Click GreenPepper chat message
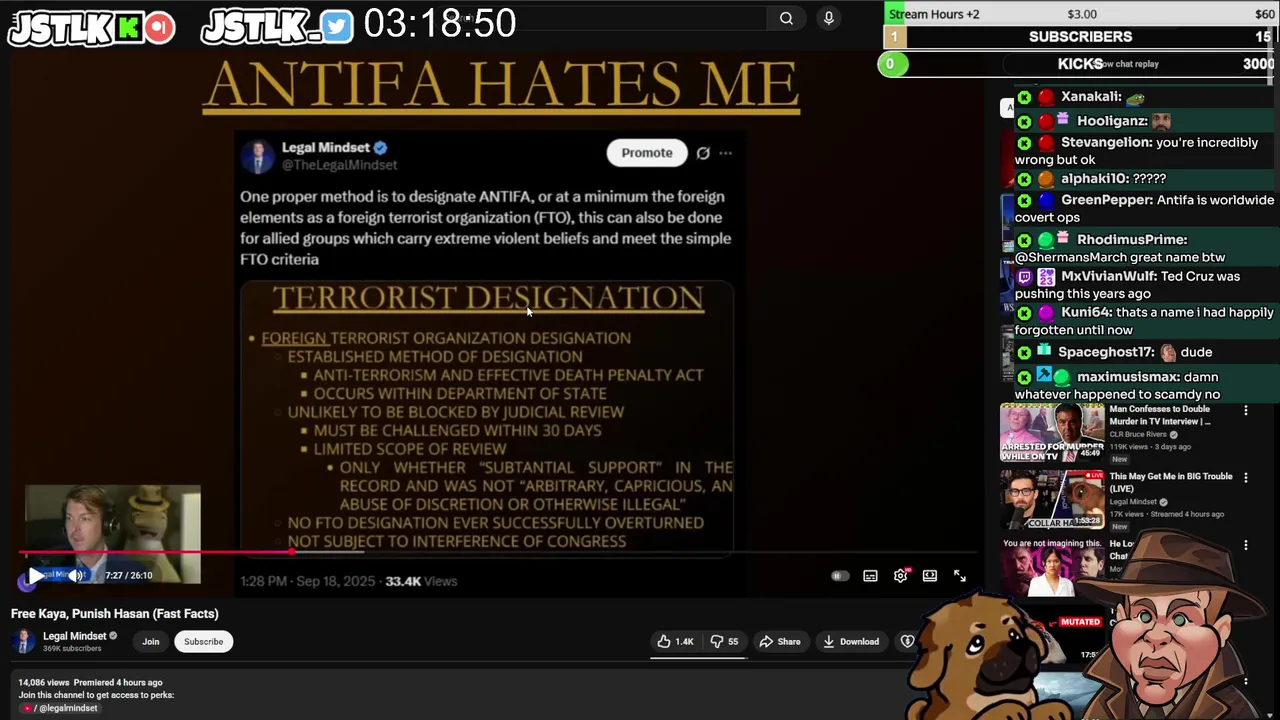The image size is (1280, 720). (x=1145, y=208)
